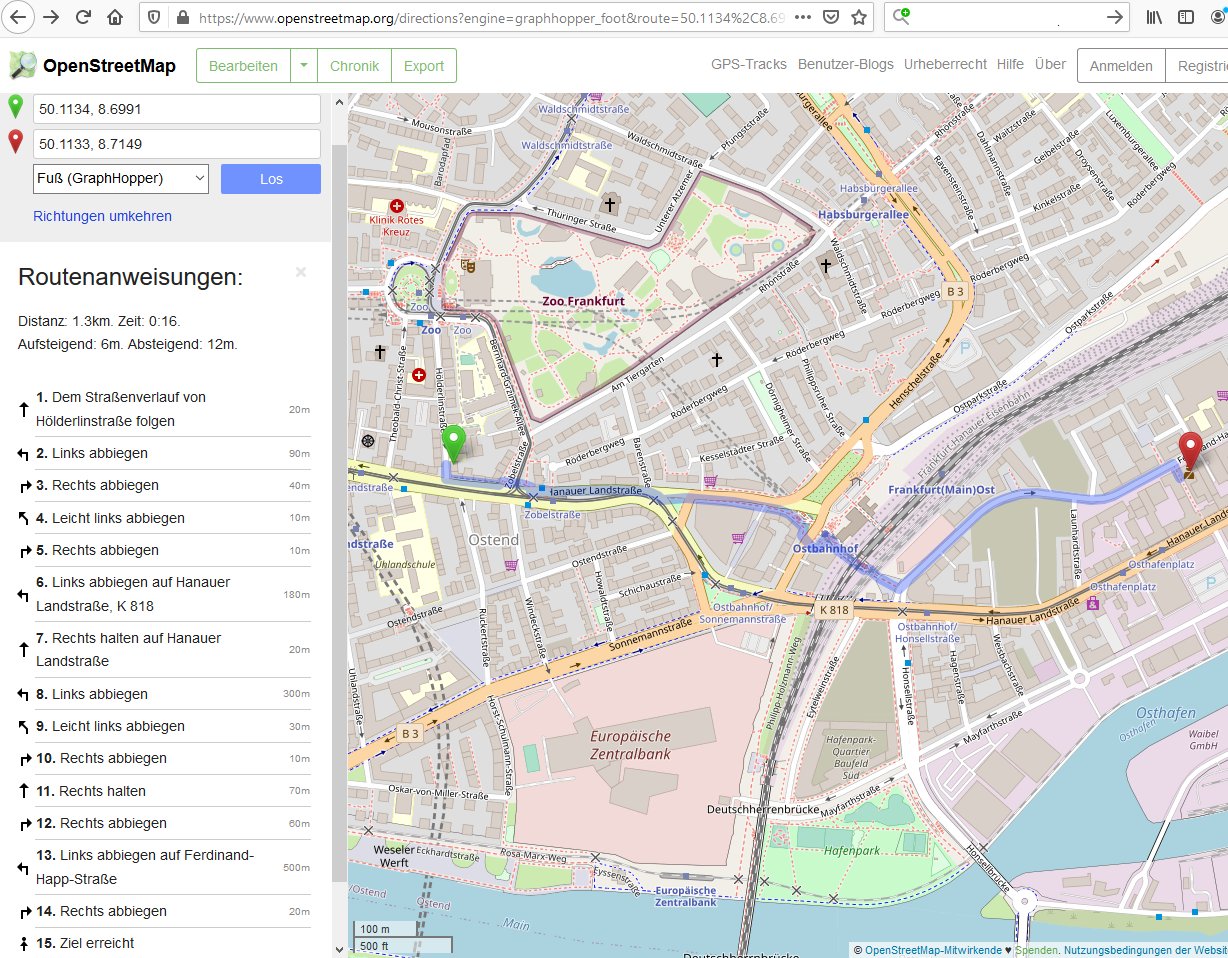Image resolution: width=1228 pixels, height=958 pixels.
Task: Click the browser address bar URL
Action: click(490, 17)
